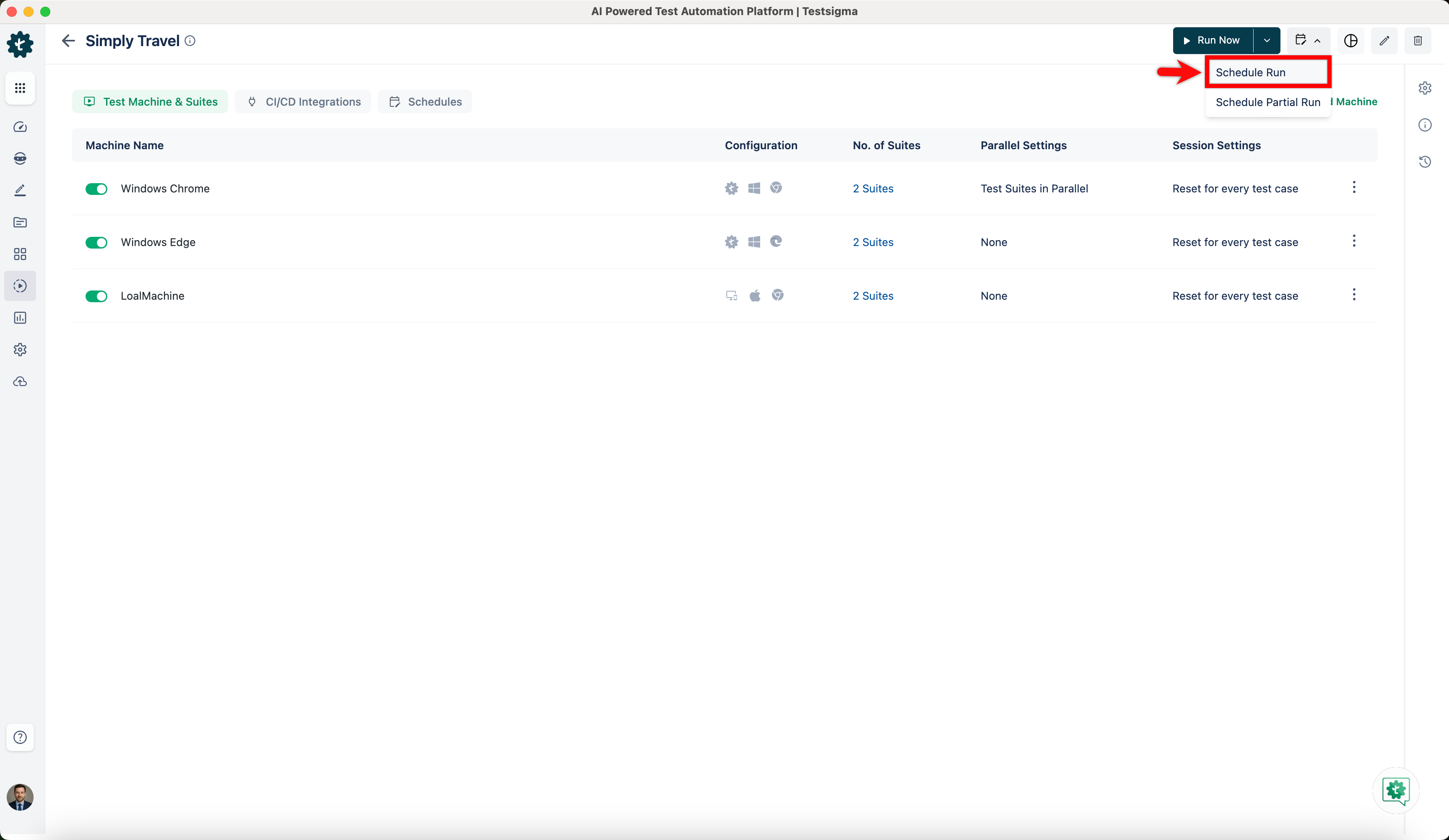Click the pie chart report icon in header

1350,41
